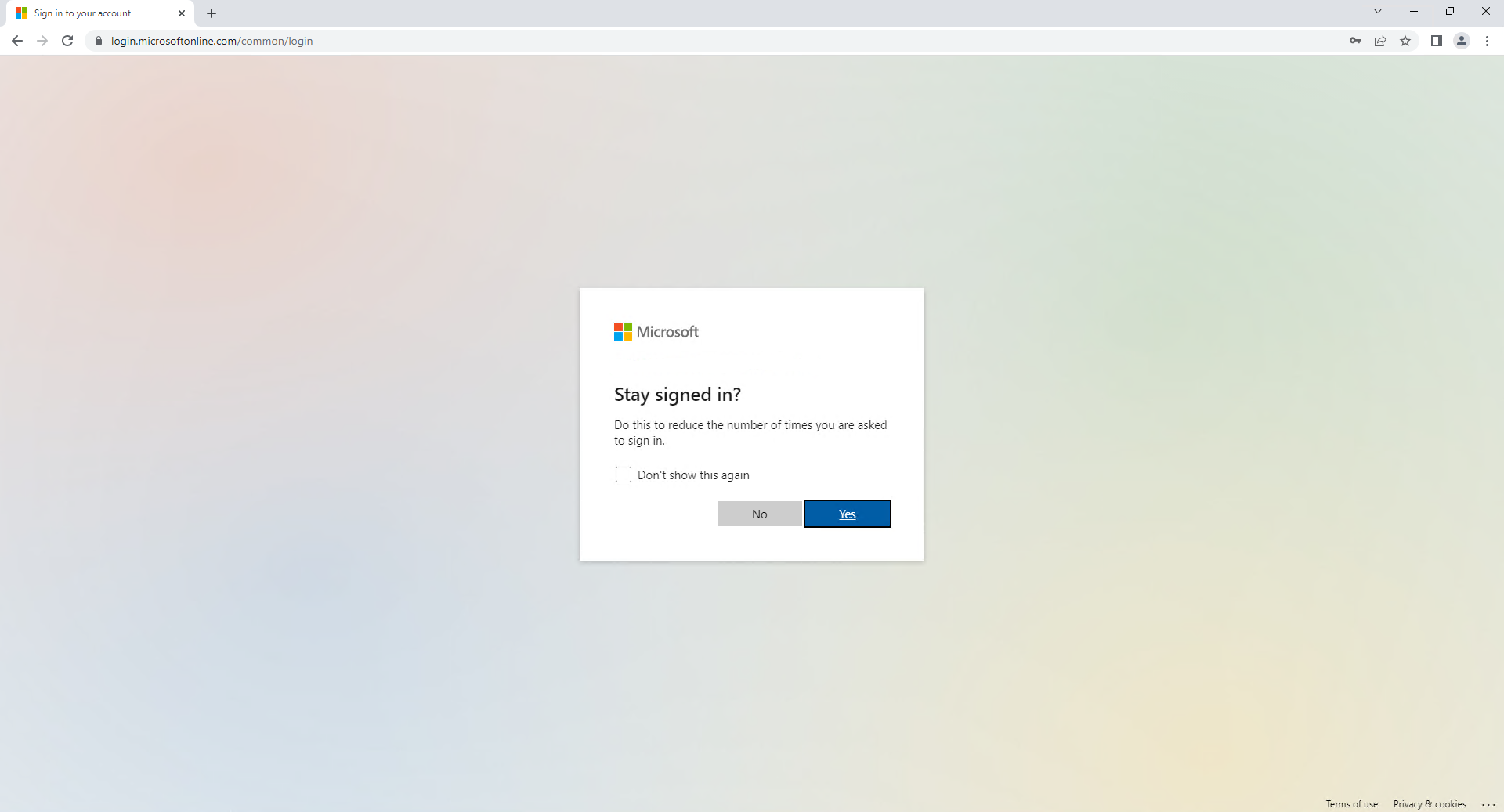Image resolution: width=1504 pixels, height=812 pixels.
Task: Go back to the previous page
Action: tap(17, 41)
